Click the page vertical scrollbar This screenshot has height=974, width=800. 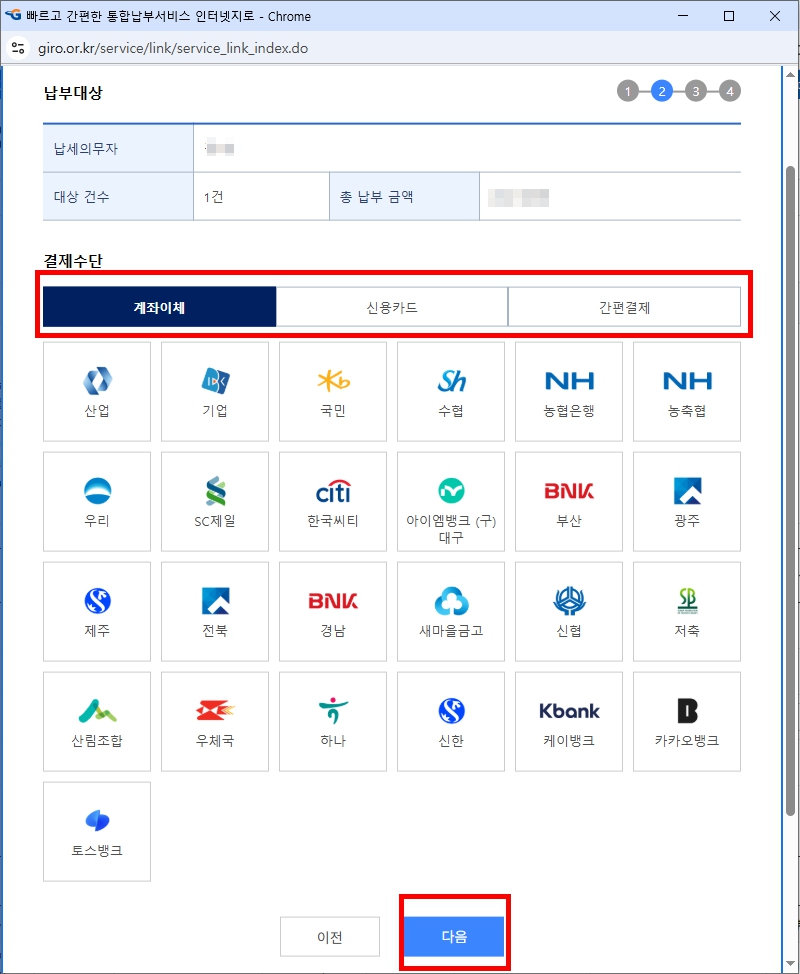click(x=790, y=491)
